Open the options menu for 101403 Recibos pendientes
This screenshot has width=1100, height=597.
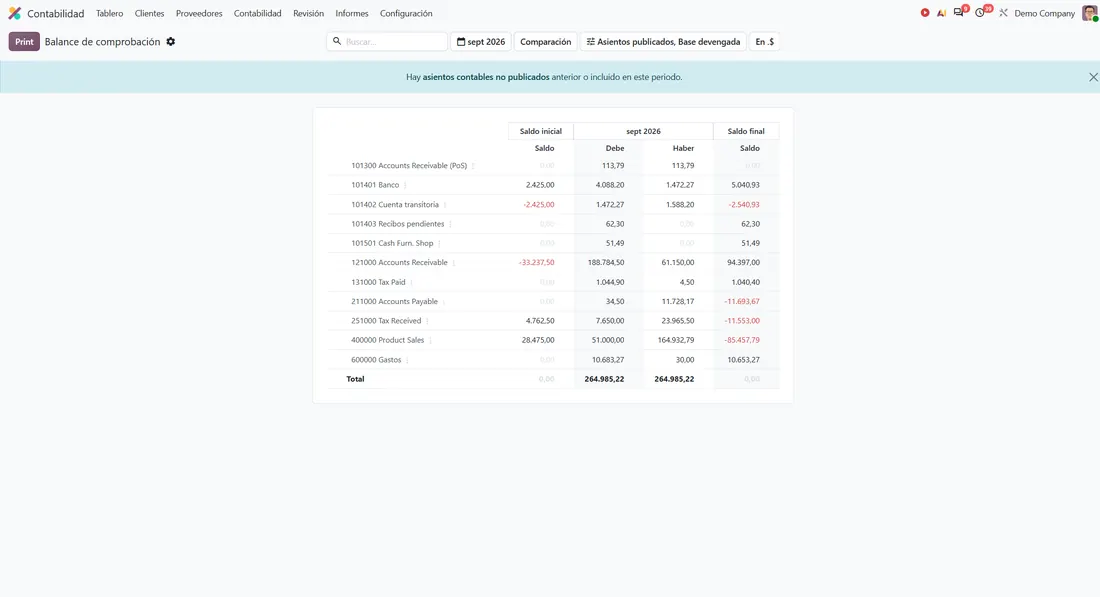pos(450,224)
